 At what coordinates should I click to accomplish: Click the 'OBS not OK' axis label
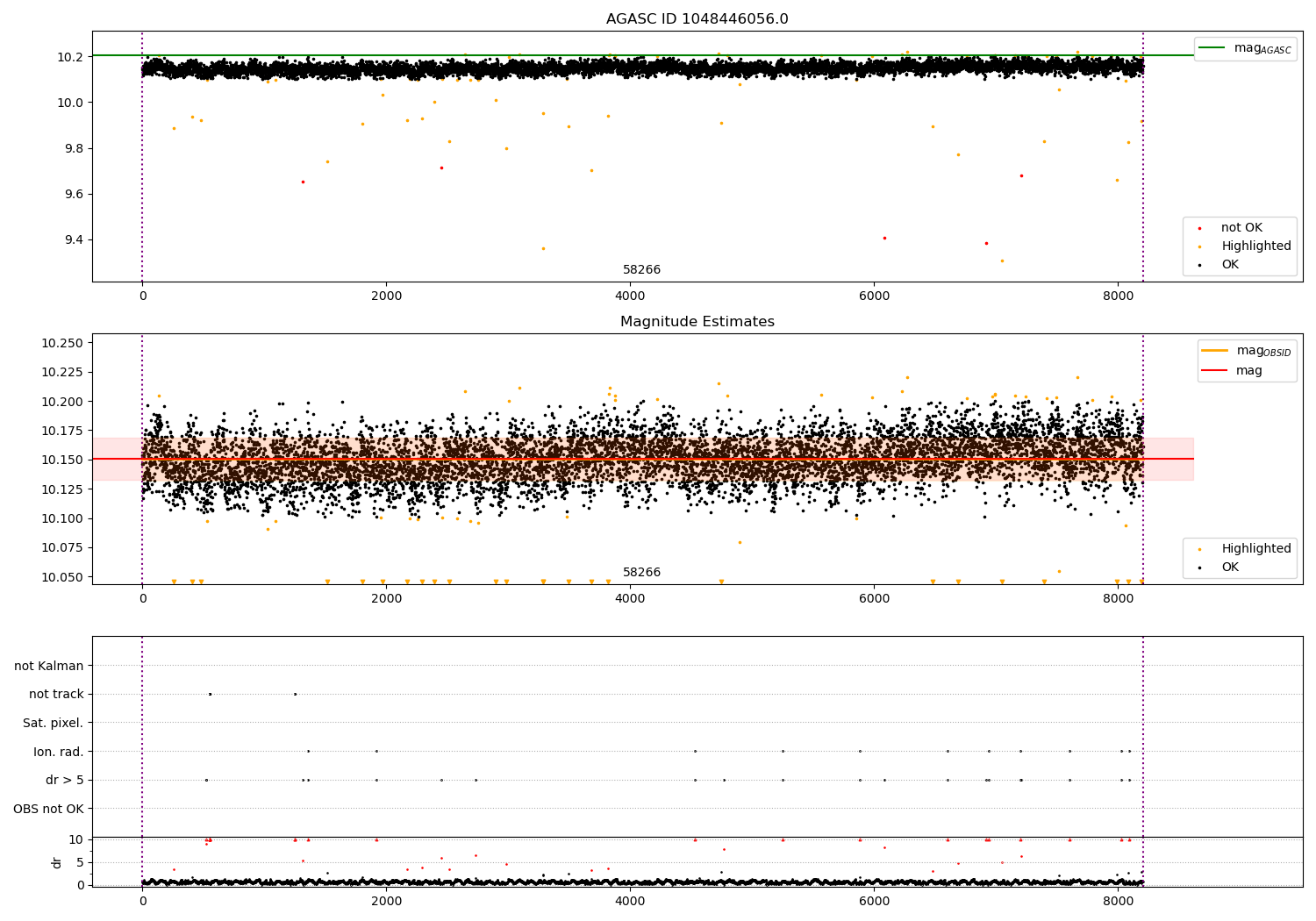coord(48,809)
